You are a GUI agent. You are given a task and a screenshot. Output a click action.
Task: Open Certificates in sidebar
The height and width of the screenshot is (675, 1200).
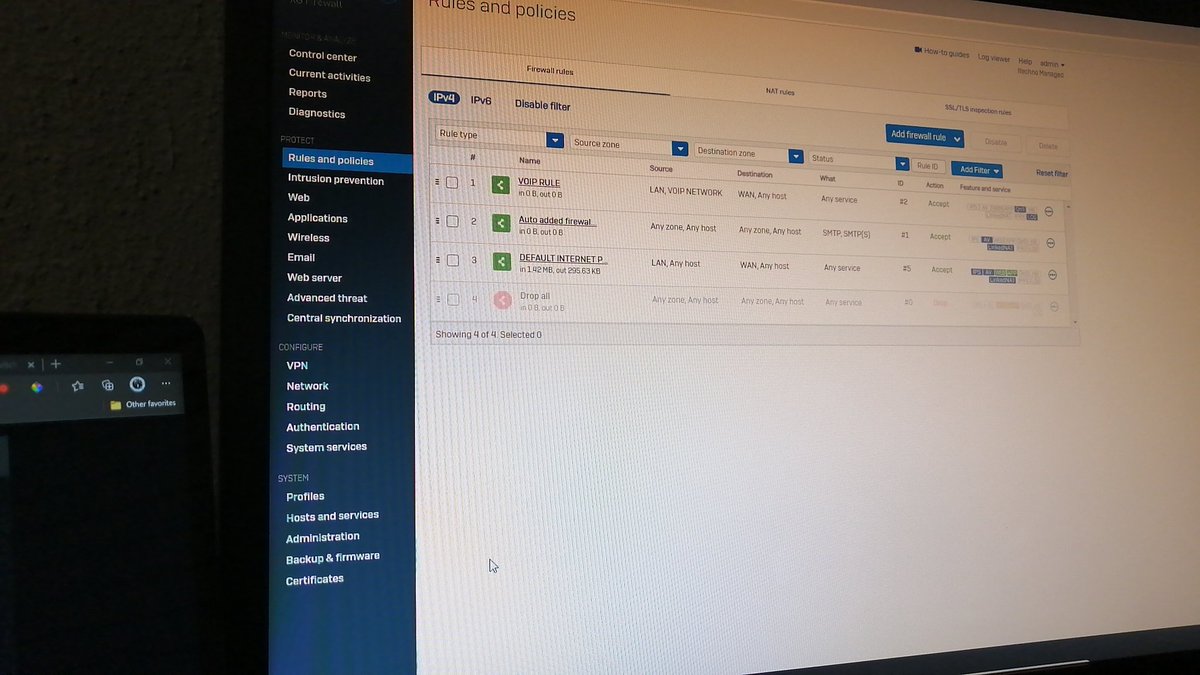[315, 580]
